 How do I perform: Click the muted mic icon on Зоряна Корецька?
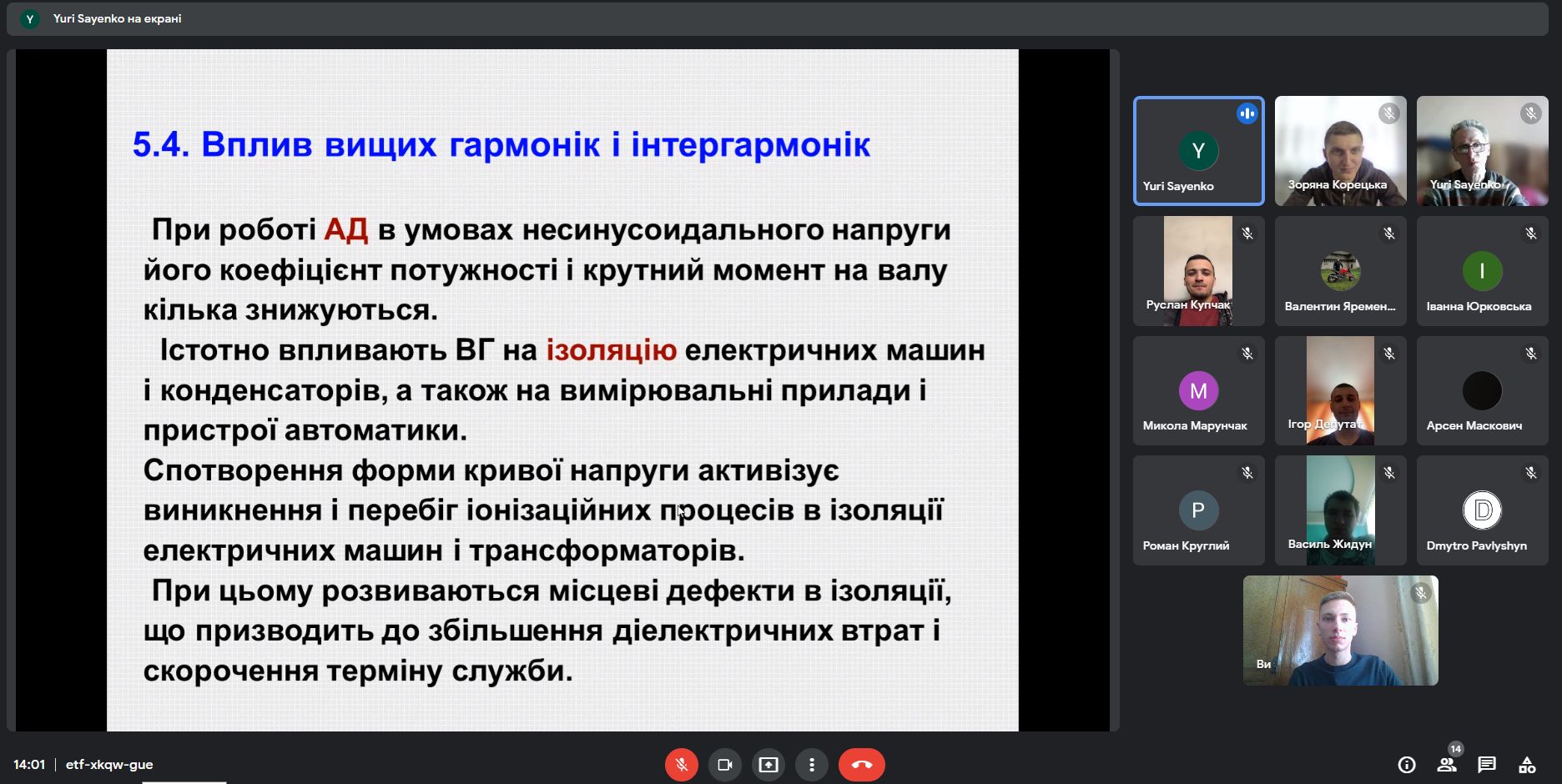click(x=1388, y=113)
